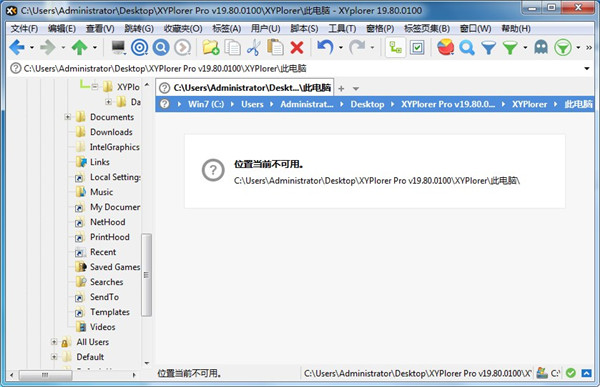The image size is (600, 387).
Task: Click the blue target Hotlist icon
Action: [139, 47]
